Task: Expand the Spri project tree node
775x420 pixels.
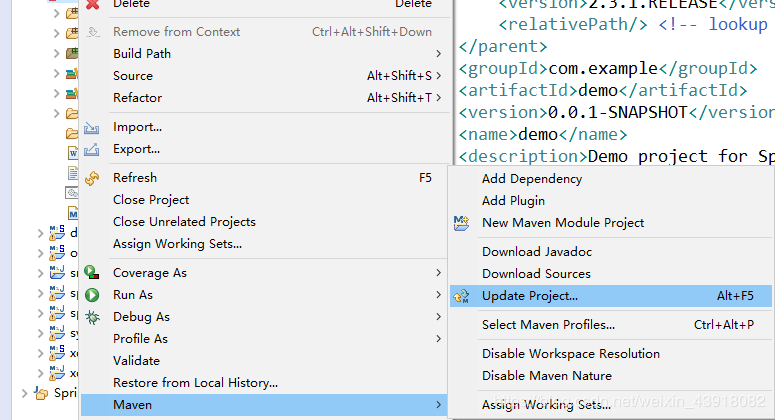Action: [26, 393]
